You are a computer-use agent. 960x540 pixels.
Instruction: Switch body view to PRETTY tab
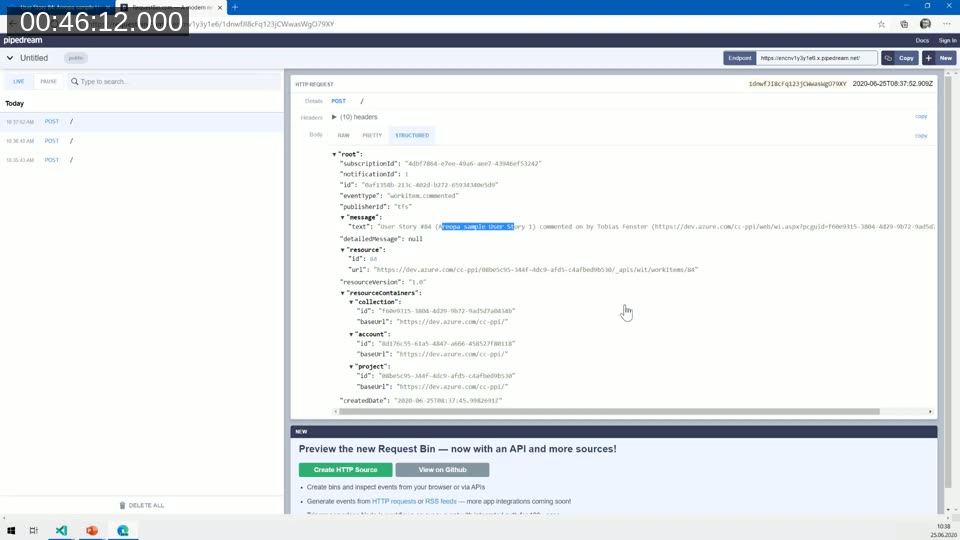372,135
